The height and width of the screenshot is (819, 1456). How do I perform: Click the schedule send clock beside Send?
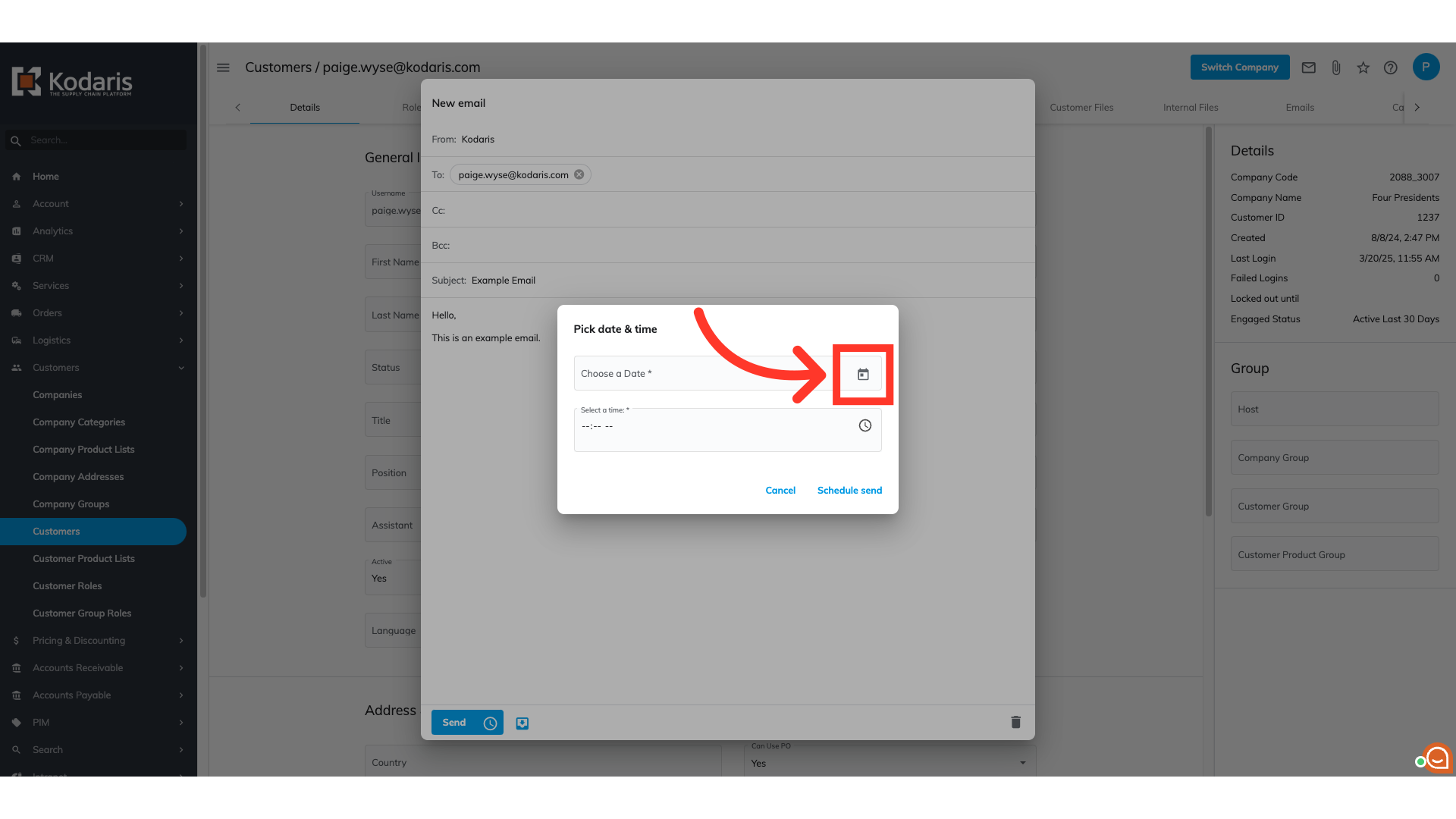point(491,723)
